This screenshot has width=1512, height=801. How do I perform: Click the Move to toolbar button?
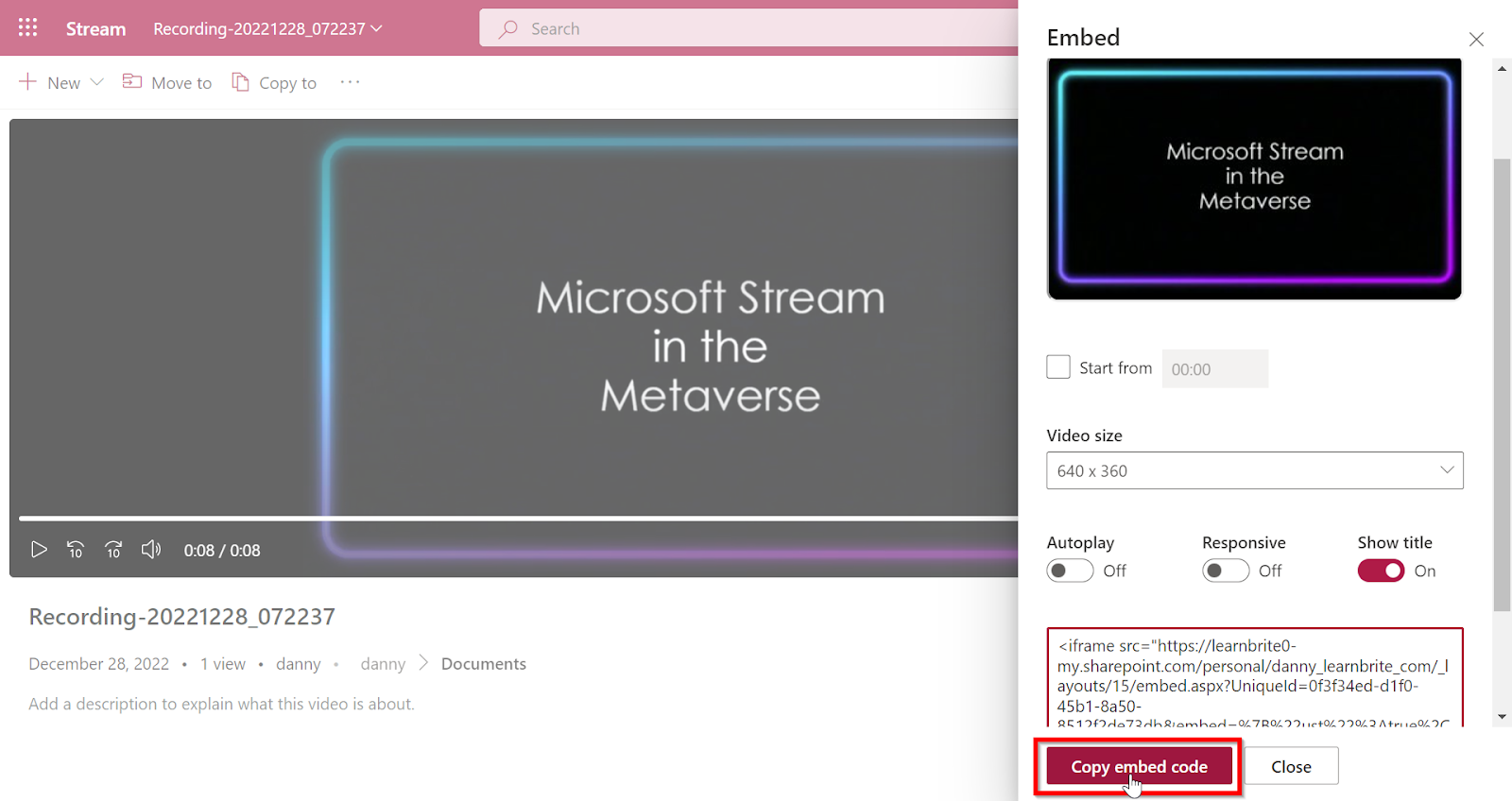coord(167,82)
